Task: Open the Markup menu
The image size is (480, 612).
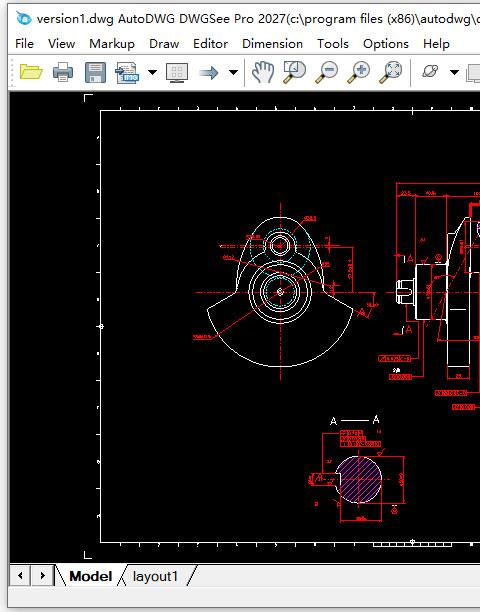Action: pos(112,44)
